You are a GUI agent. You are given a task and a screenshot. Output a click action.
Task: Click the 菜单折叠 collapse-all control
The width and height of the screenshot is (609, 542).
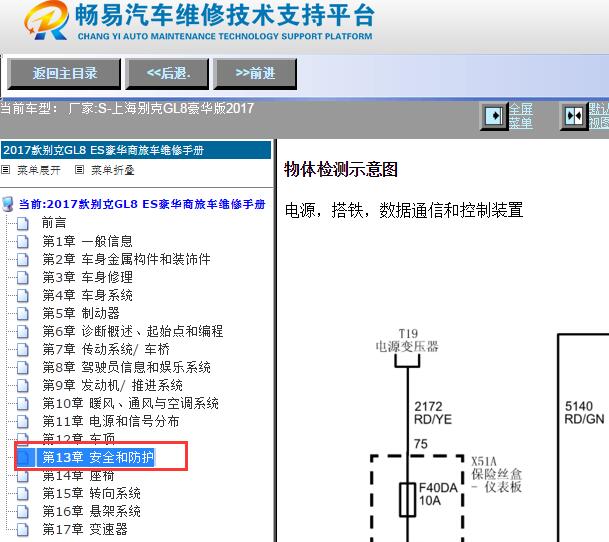click(x=113, y=170)
